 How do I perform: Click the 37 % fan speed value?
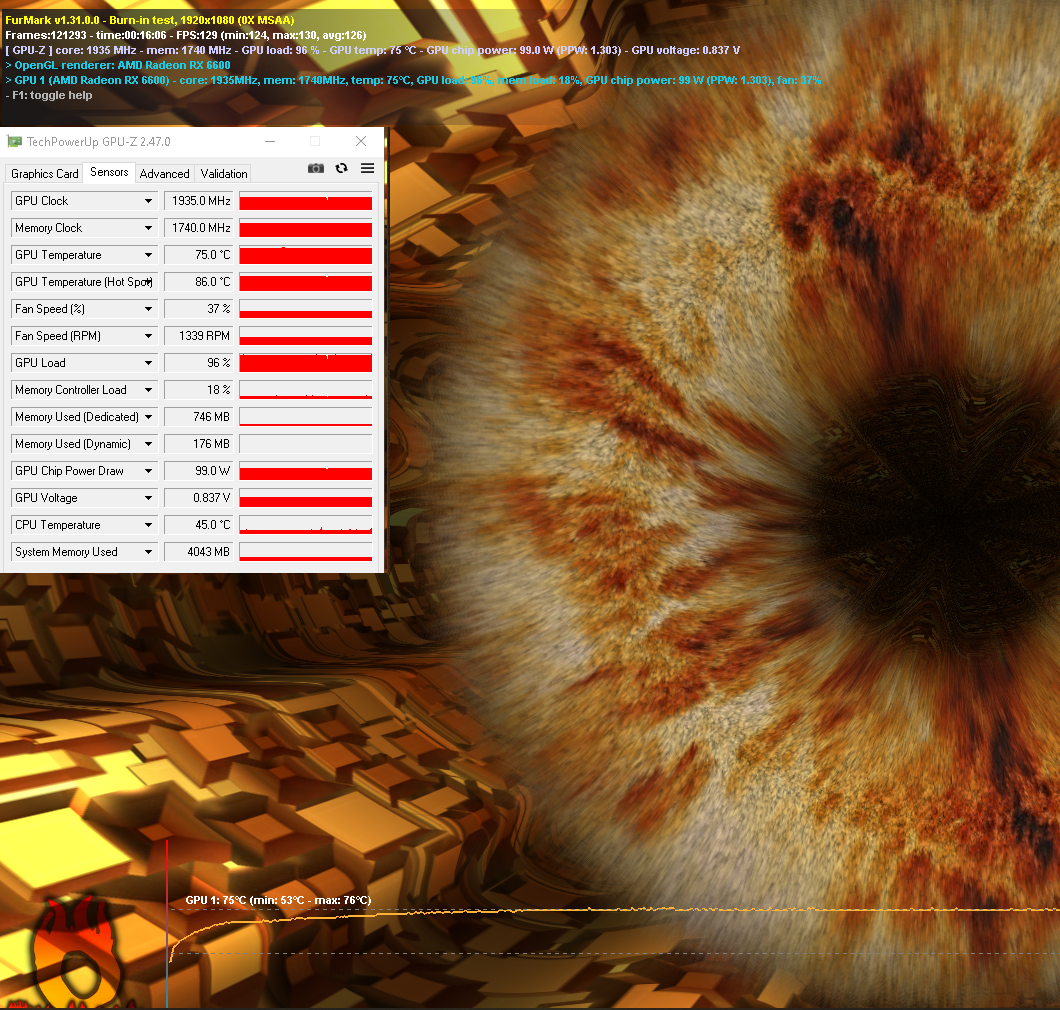pyautogui.click(x=199, y=309)
